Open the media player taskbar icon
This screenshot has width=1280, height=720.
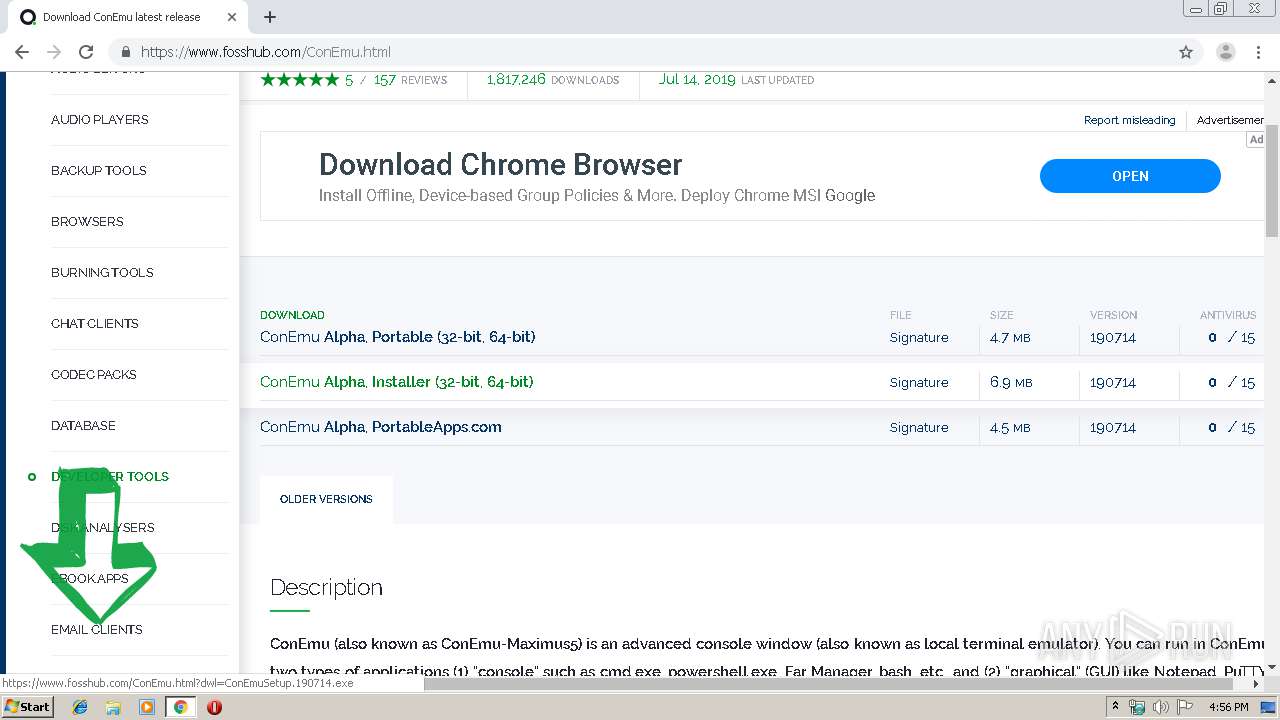[x=147, y=707]
